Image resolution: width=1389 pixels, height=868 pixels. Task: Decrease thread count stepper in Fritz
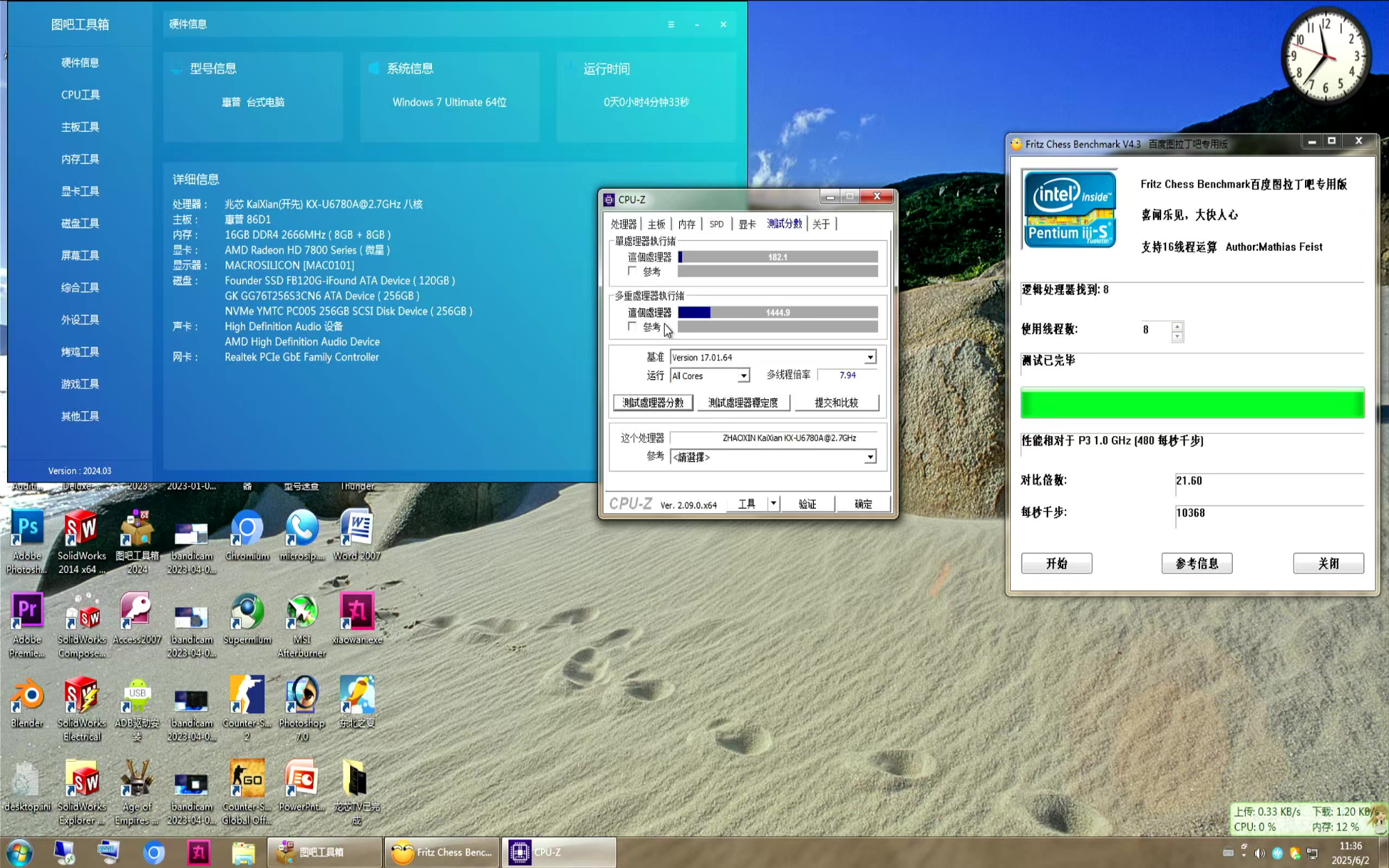point(1177,336)
